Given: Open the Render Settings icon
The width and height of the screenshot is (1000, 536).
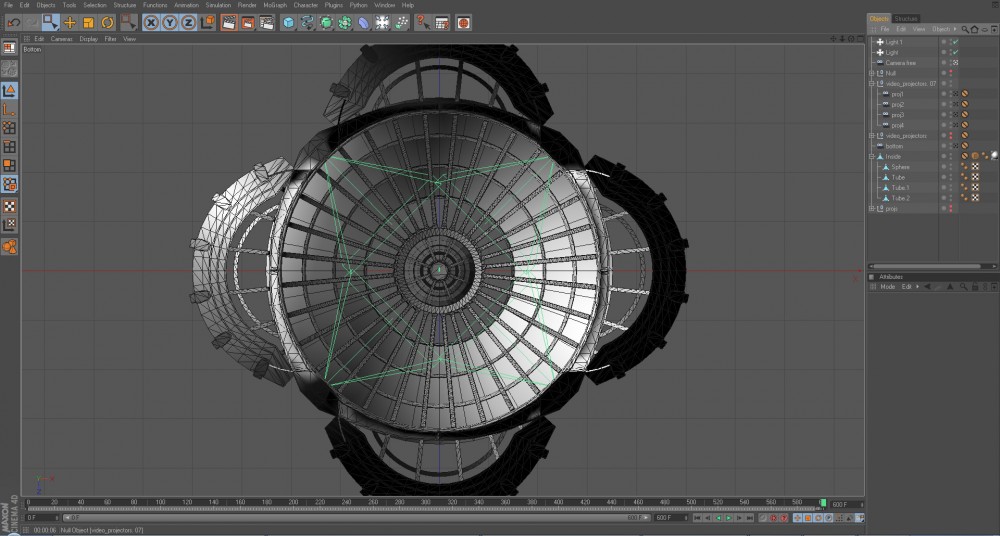Looking at the screenshot, I should pyautogui.click(x=267, y=23).
